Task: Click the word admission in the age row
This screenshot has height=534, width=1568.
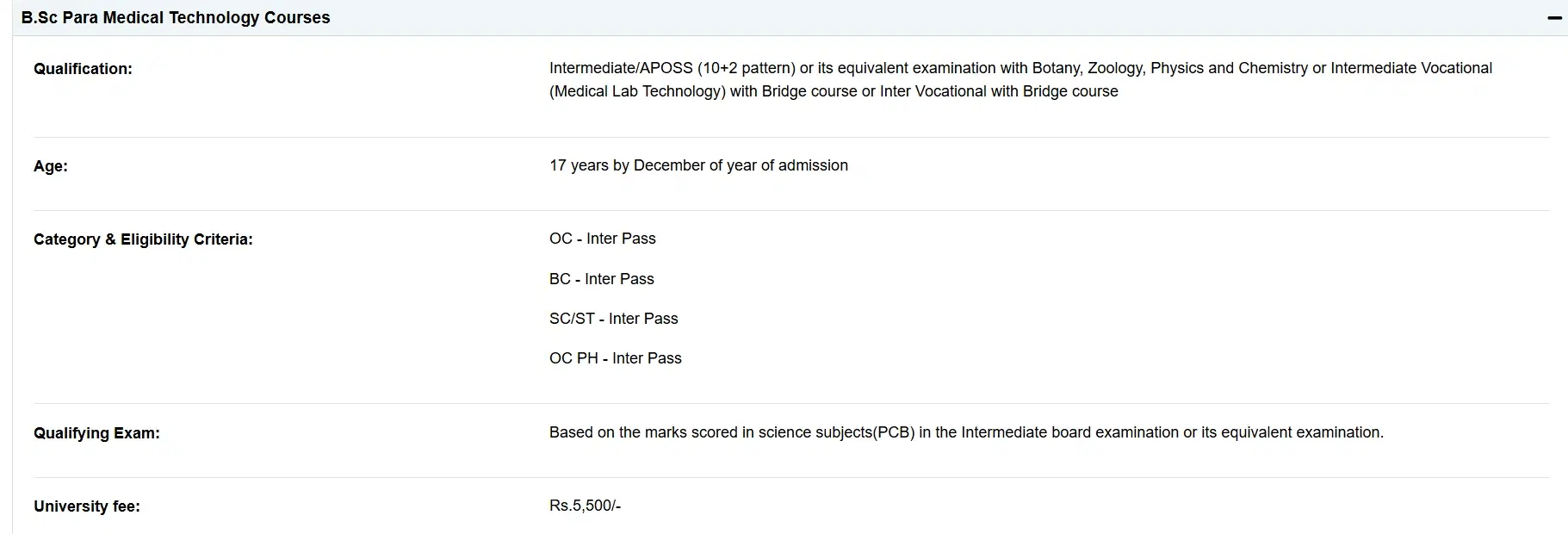Action: [813, 165]
